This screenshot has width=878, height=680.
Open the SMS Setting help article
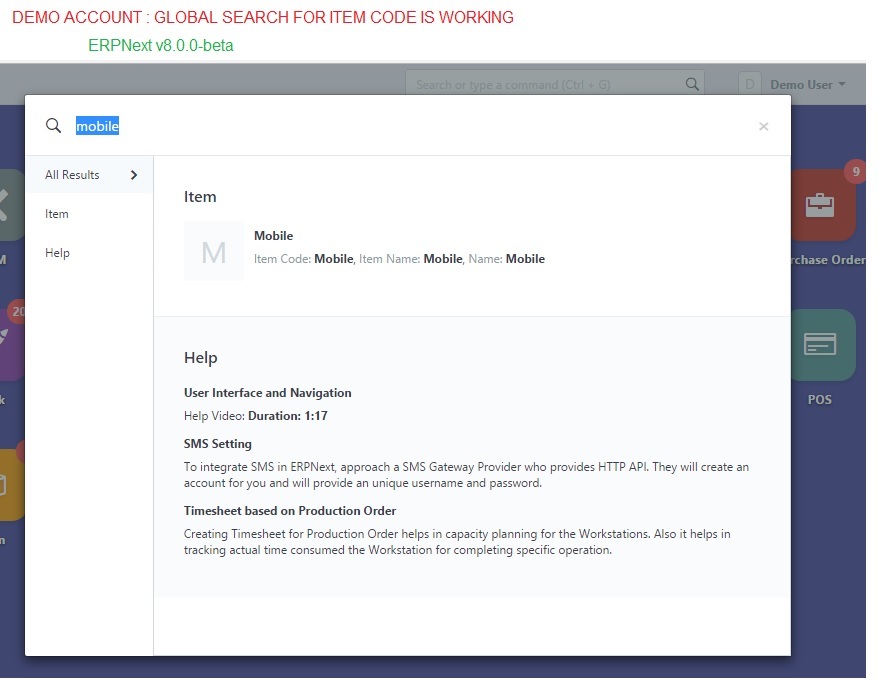[218, 444]
